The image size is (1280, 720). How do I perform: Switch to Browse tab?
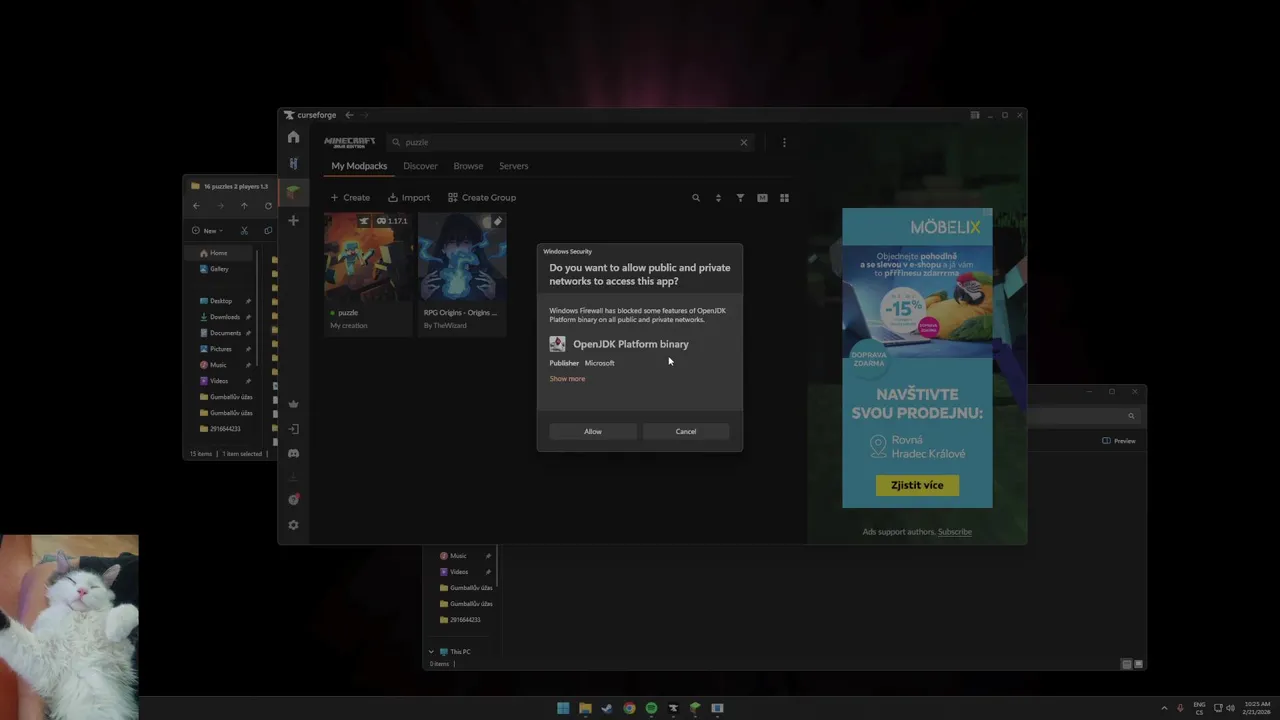(468, 166)
